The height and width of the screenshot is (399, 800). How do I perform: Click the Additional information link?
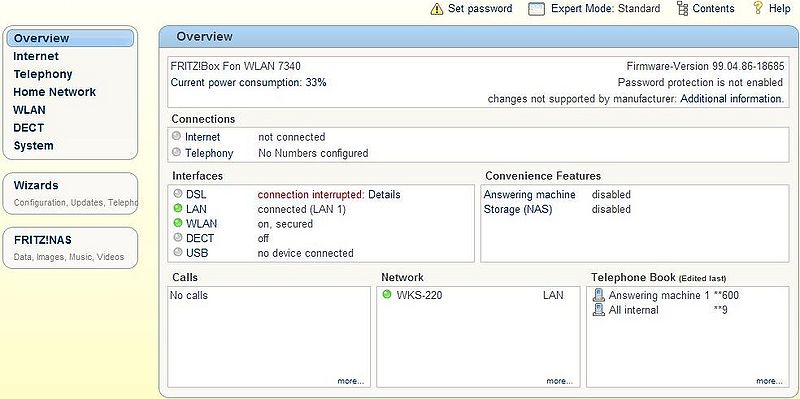[731, 98]
